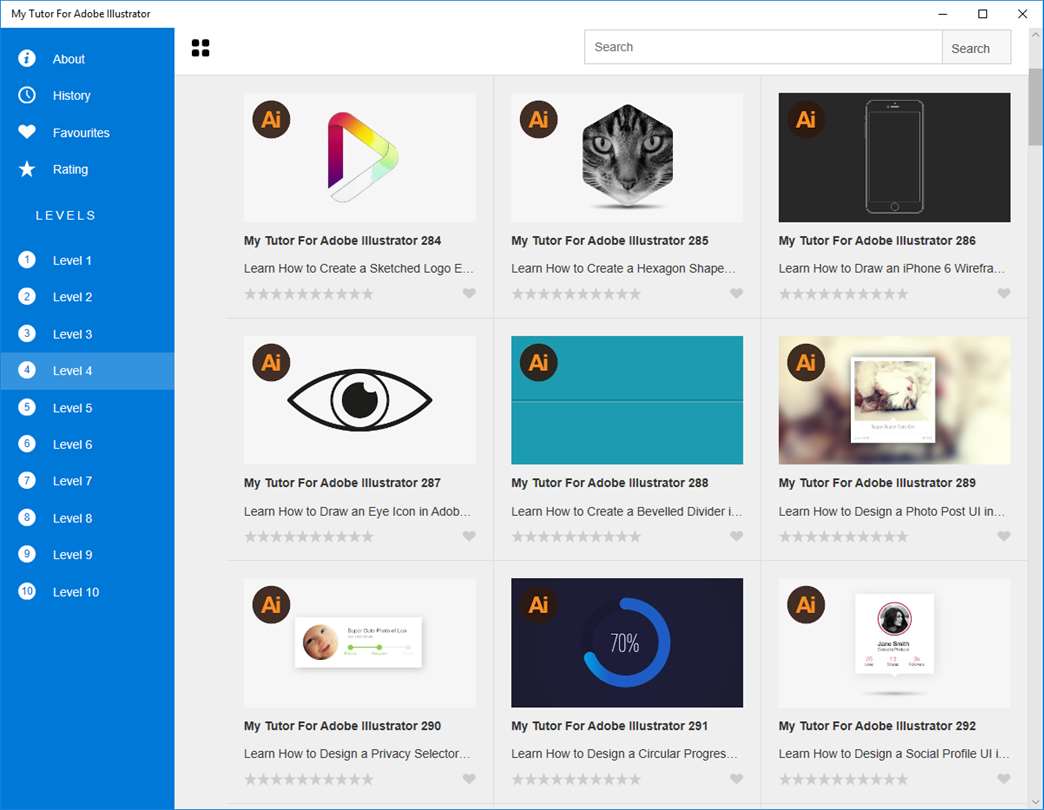Click the Level 5 number badge
The width and height of the screenshot is (1044, 810).
(x=27, y=407)
